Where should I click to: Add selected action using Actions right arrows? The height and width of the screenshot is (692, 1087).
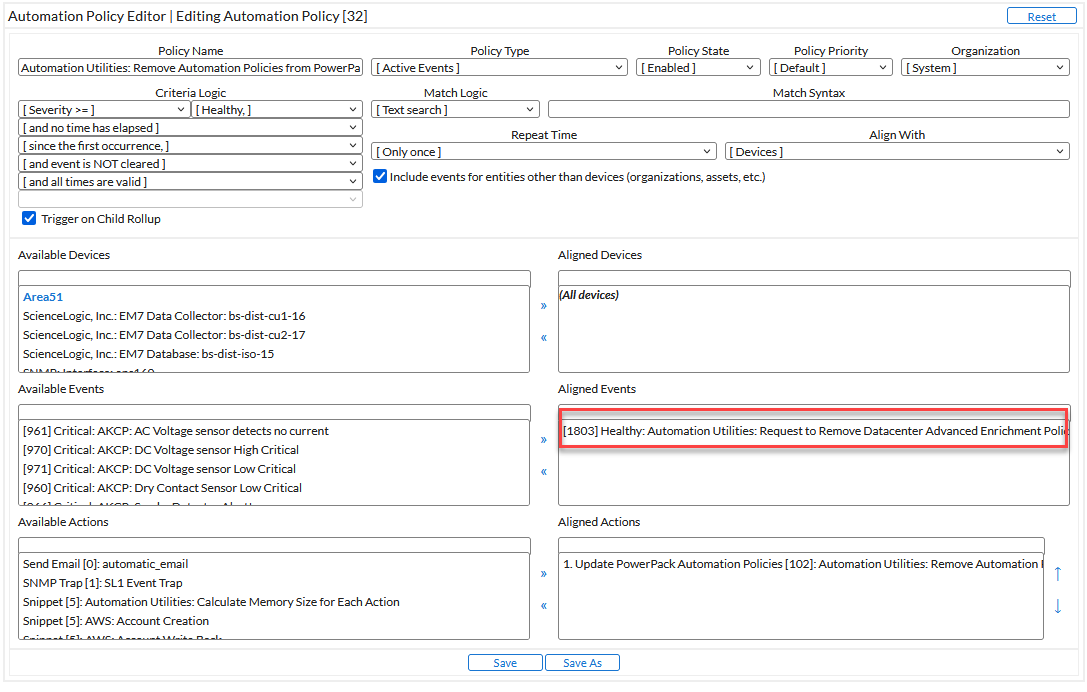coord(544,574)
